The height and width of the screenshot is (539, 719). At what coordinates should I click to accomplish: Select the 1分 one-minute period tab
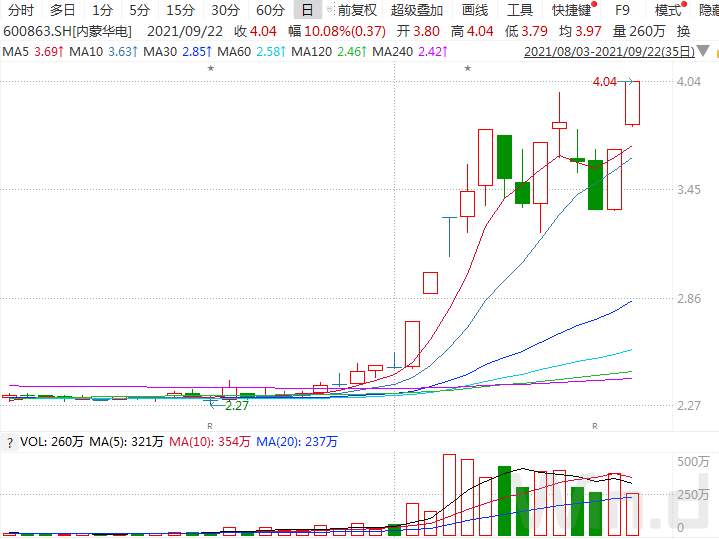click(x=102, y=10)
